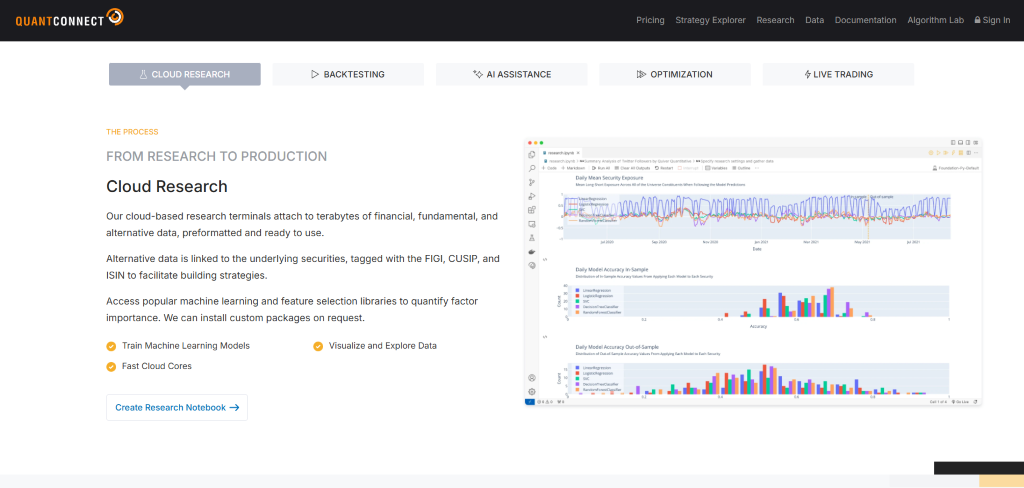Click 'Clear All Outputs' in the notebook toolbar

[632, 168]
